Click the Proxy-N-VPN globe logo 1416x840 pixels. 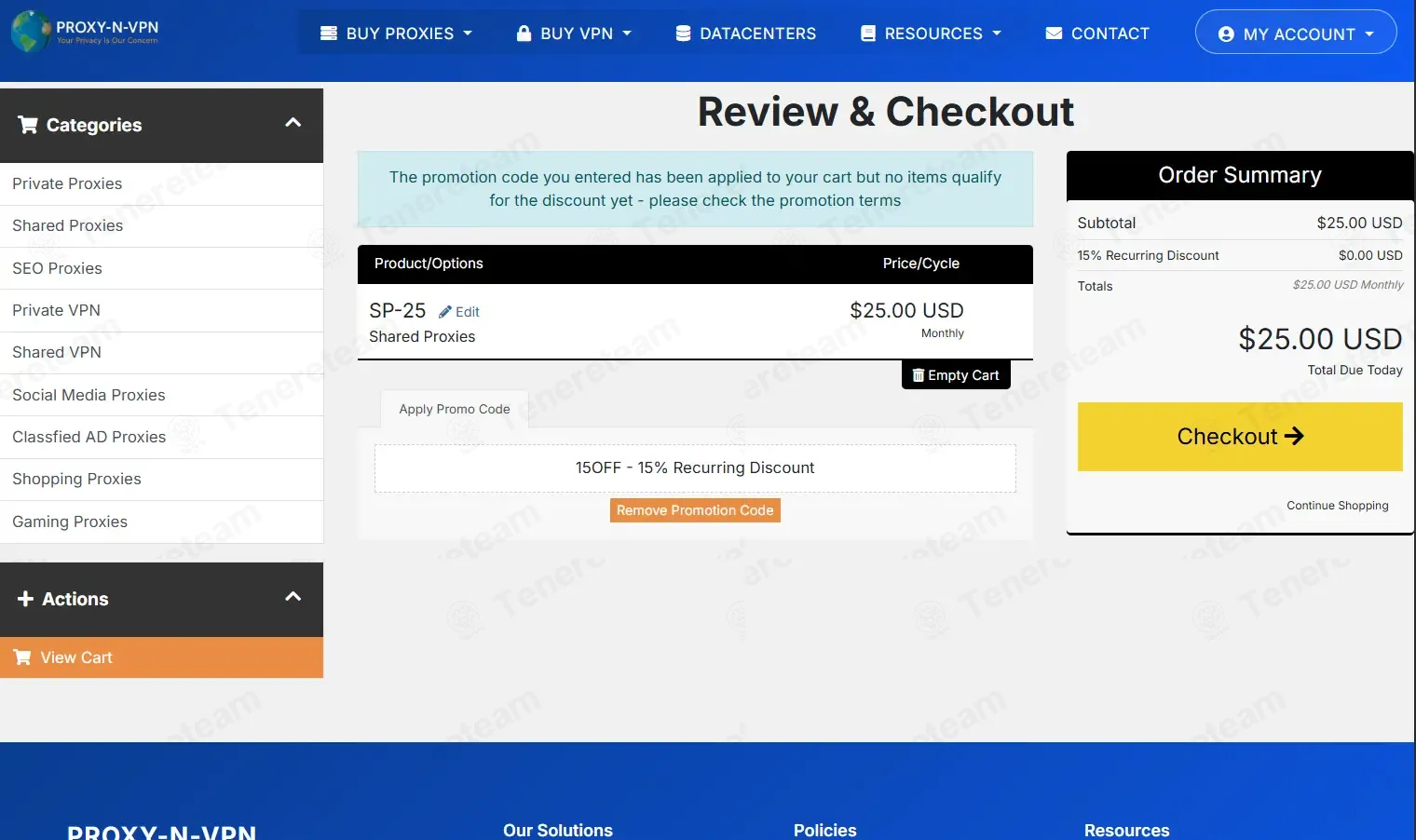click(x=30, y=31)
